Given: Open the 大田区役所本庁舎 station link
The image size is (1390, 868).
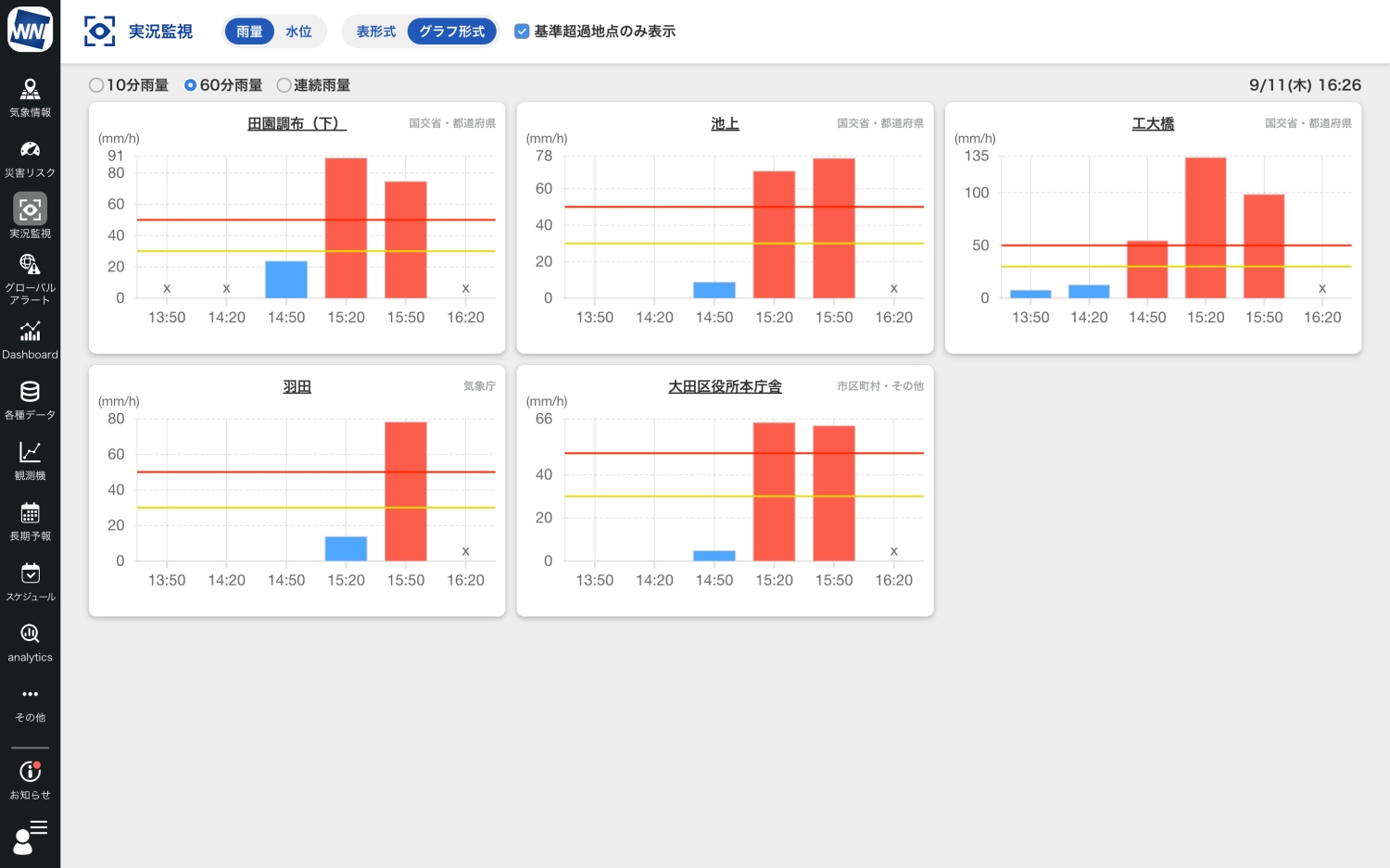Looking at the screenshot, I should pos(725,386).
